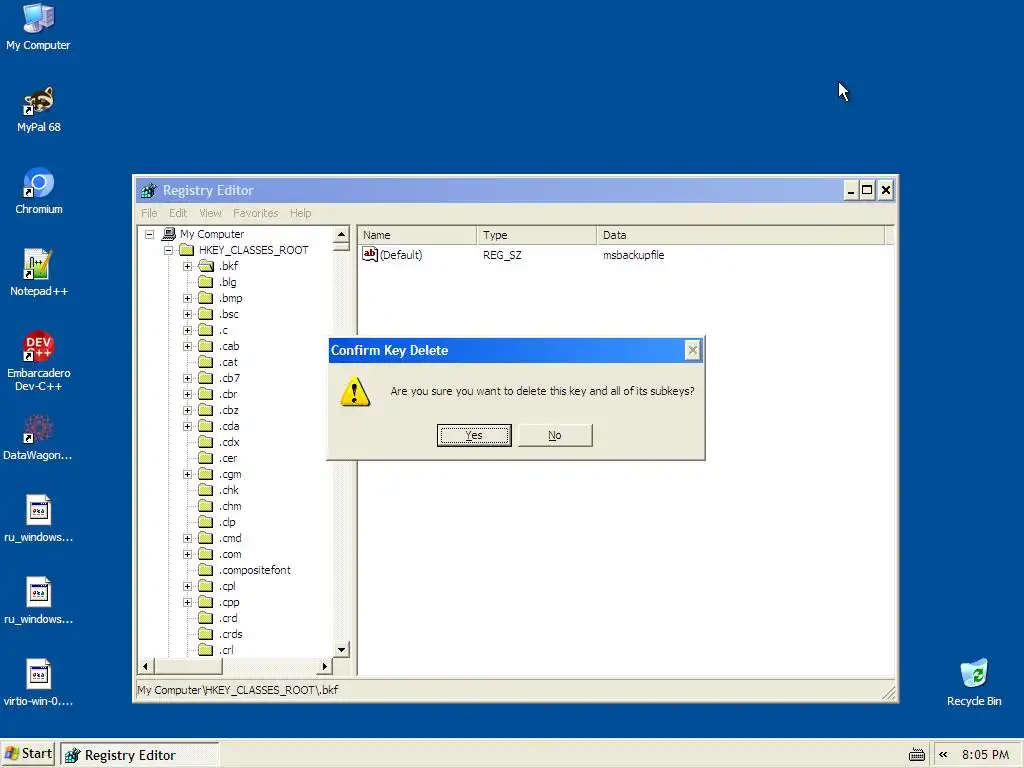Open Notepad++ desktop shortcut
Screen dimensions: 1024x768
[39, 273]
